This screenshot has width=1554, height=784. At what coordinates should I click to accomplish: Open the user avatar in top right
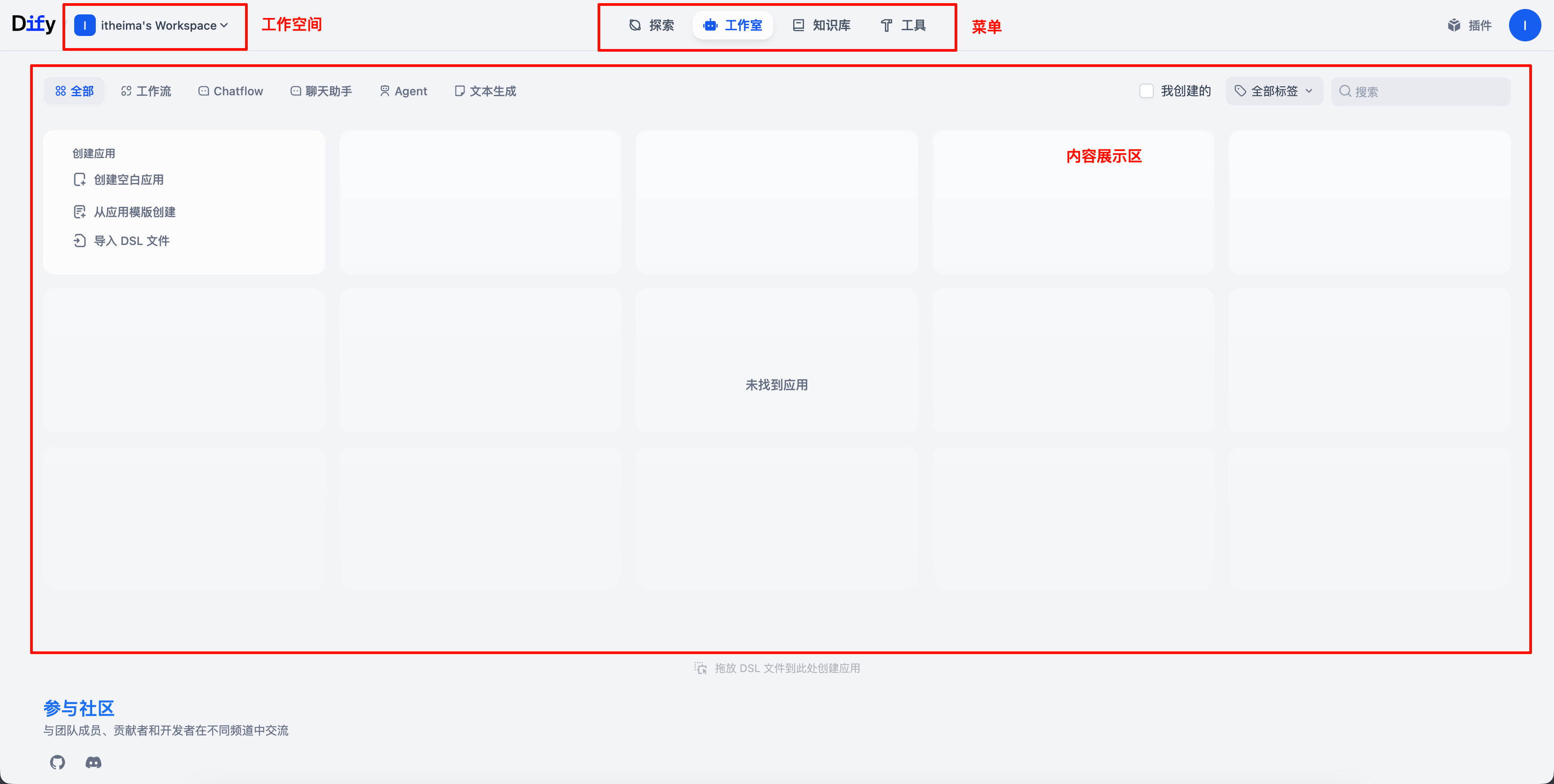coord(1524,25)
